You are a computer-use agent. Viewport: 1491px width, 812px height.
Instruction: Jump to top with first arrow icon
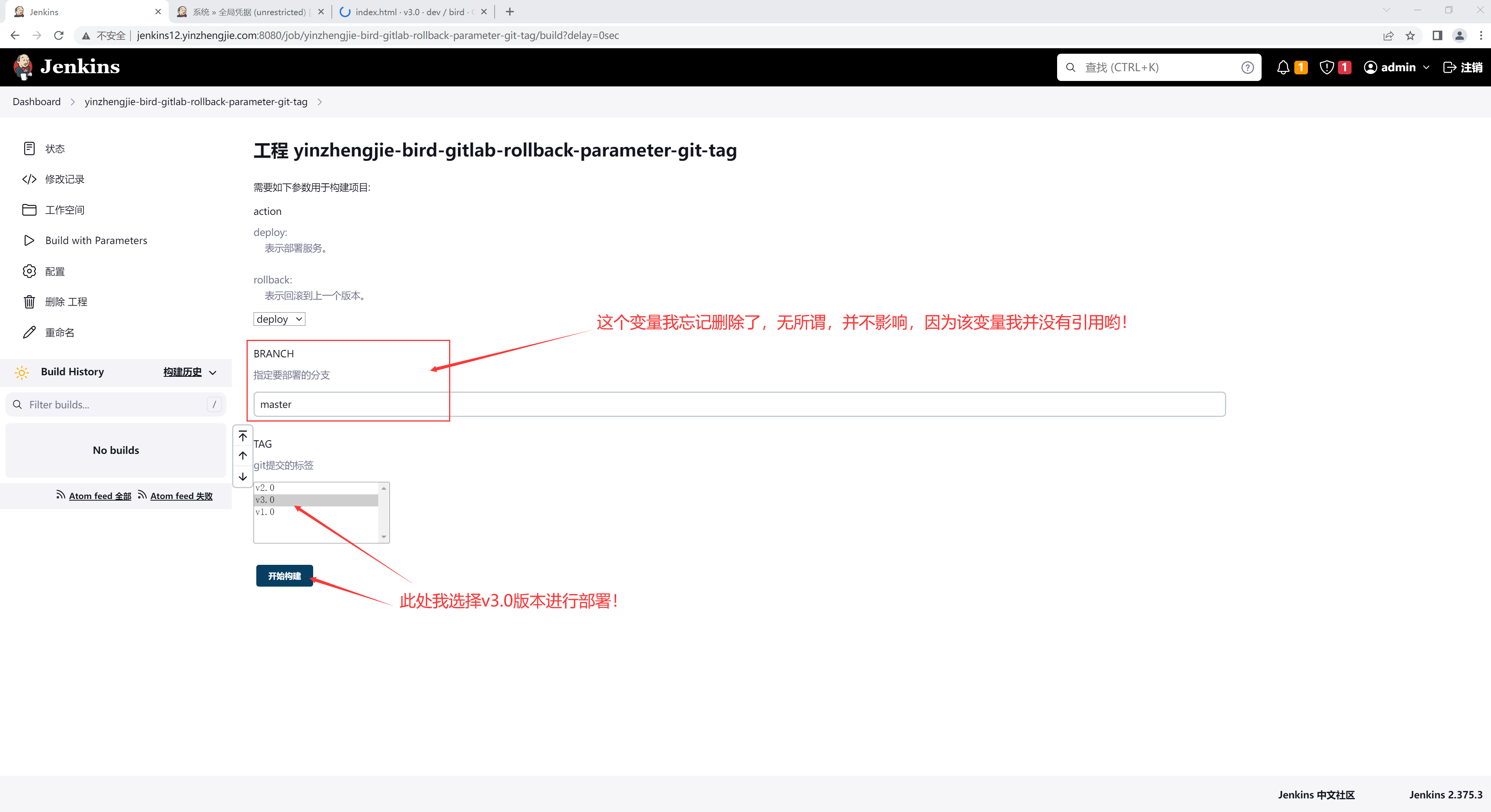click(243, 436)
